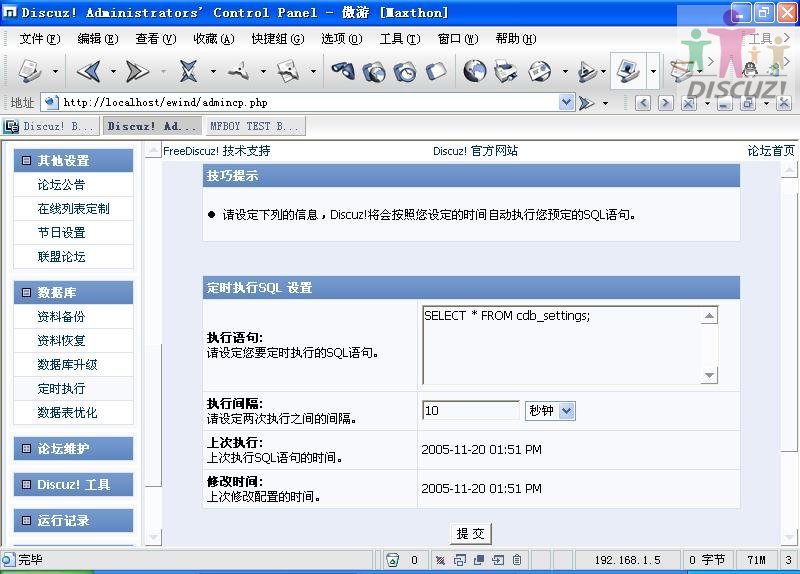Click the Home page toolbar icon
Image resolution: width=800 pixels, height=574 pixels.
[288, 71]
